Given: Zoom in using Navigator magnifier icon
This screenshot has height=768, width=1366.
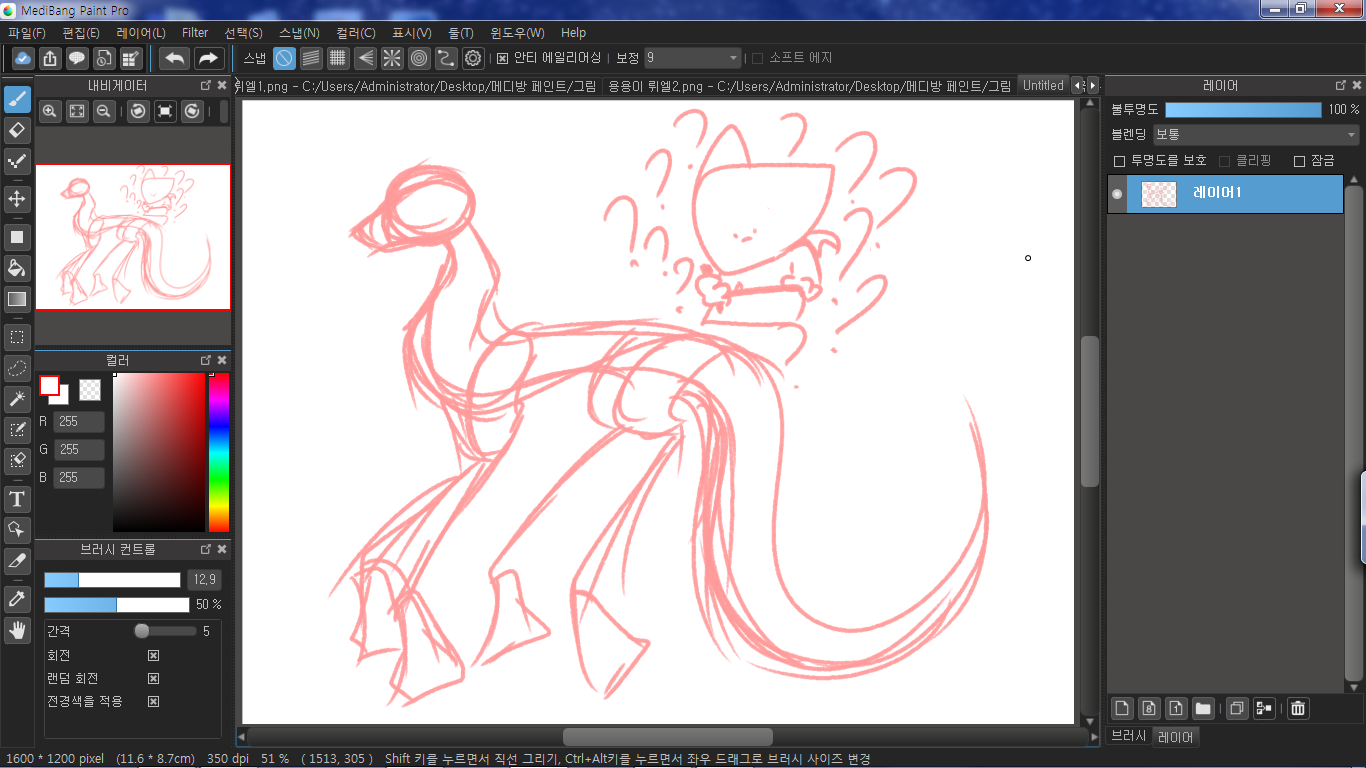Looking at the screenshot, I should pos(49,112).
